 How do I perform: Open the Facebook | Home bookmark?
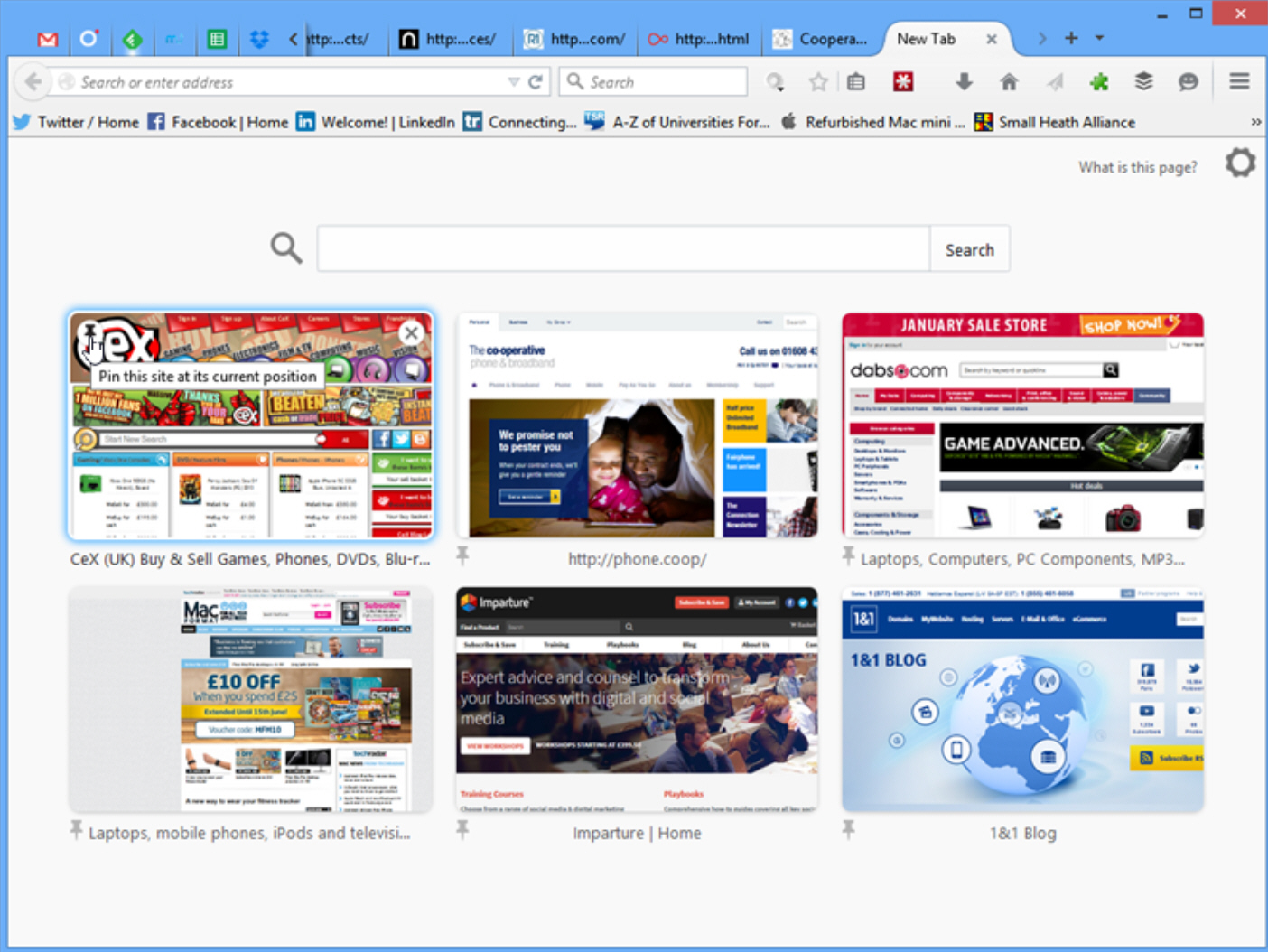218,122
